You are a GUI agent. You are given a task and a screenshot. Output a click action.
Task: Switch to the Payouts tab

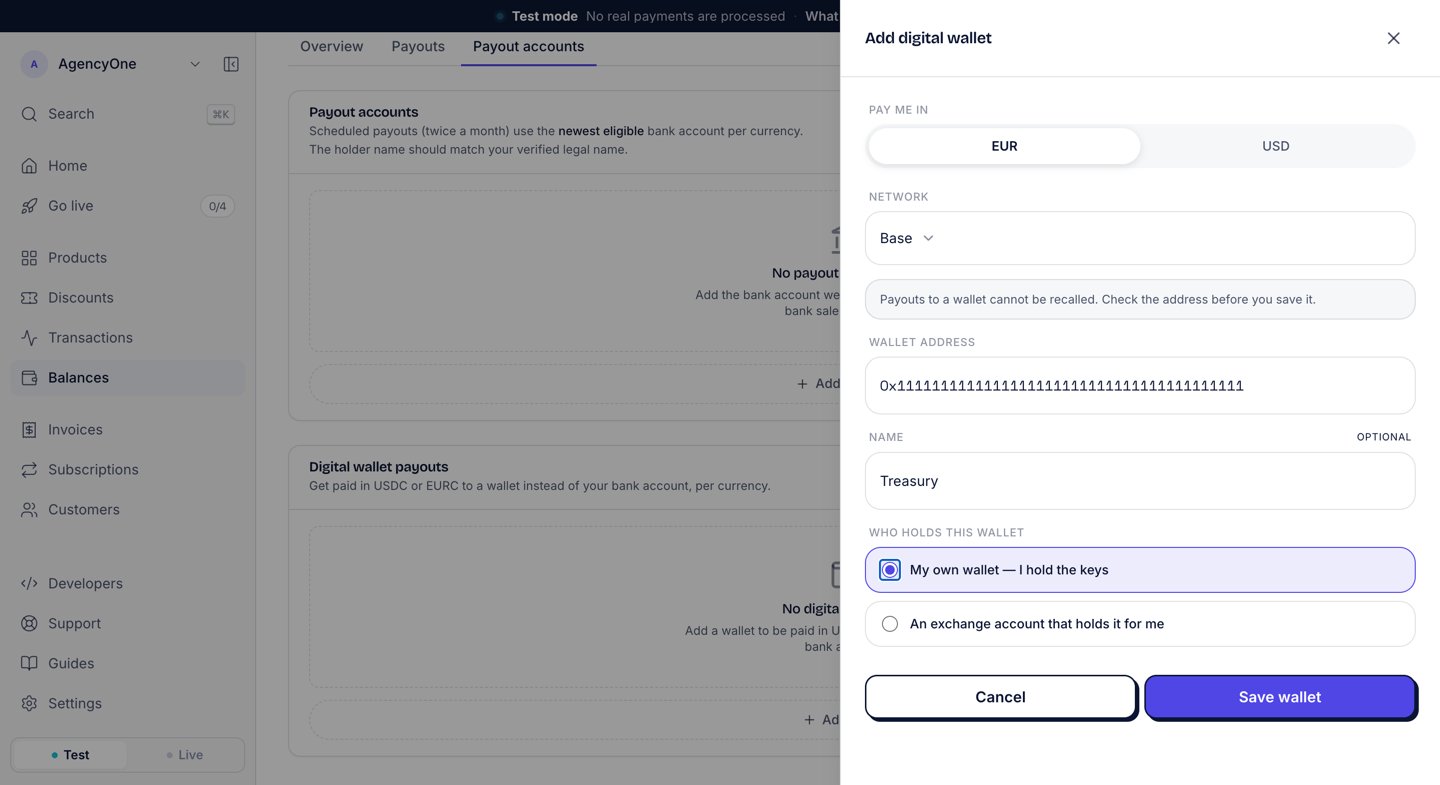tap(418, 46)
